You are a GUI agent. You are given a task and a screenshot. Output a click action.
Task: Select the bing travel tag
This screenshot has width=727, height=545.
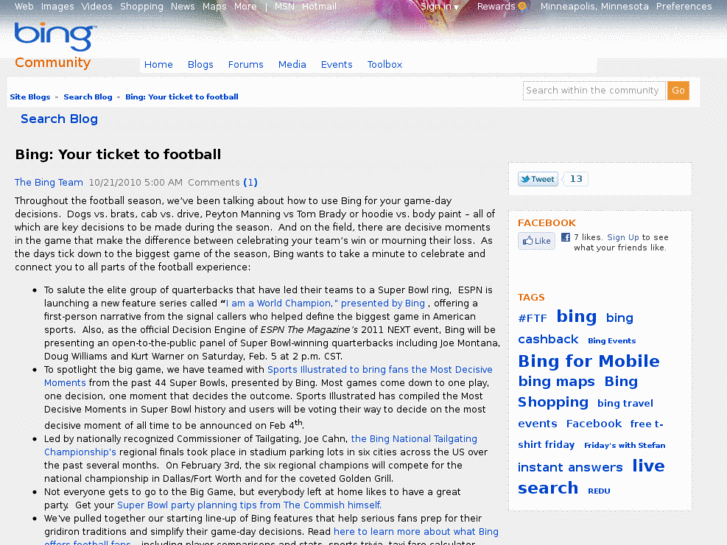coord(625,403)
